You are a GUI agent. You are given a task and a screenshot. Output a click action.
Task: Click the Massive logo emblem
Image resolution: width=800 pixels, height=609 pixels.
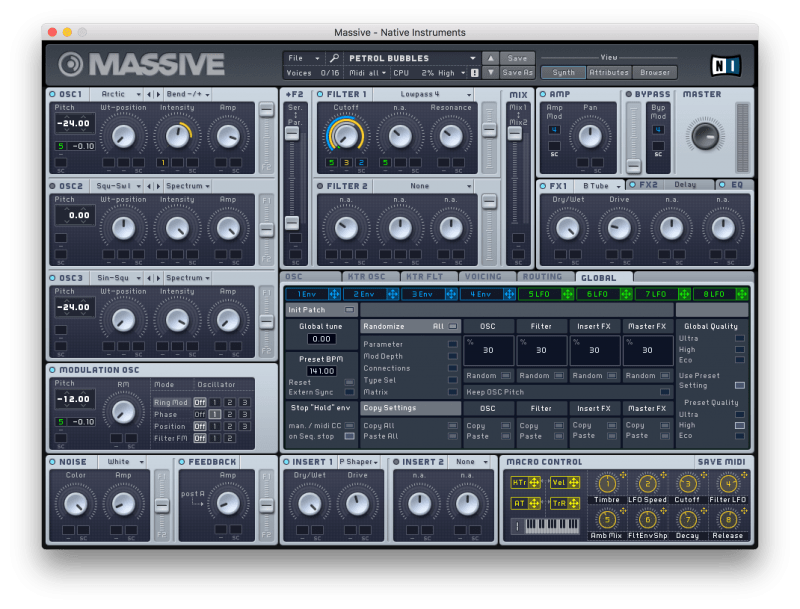[70, 65]
